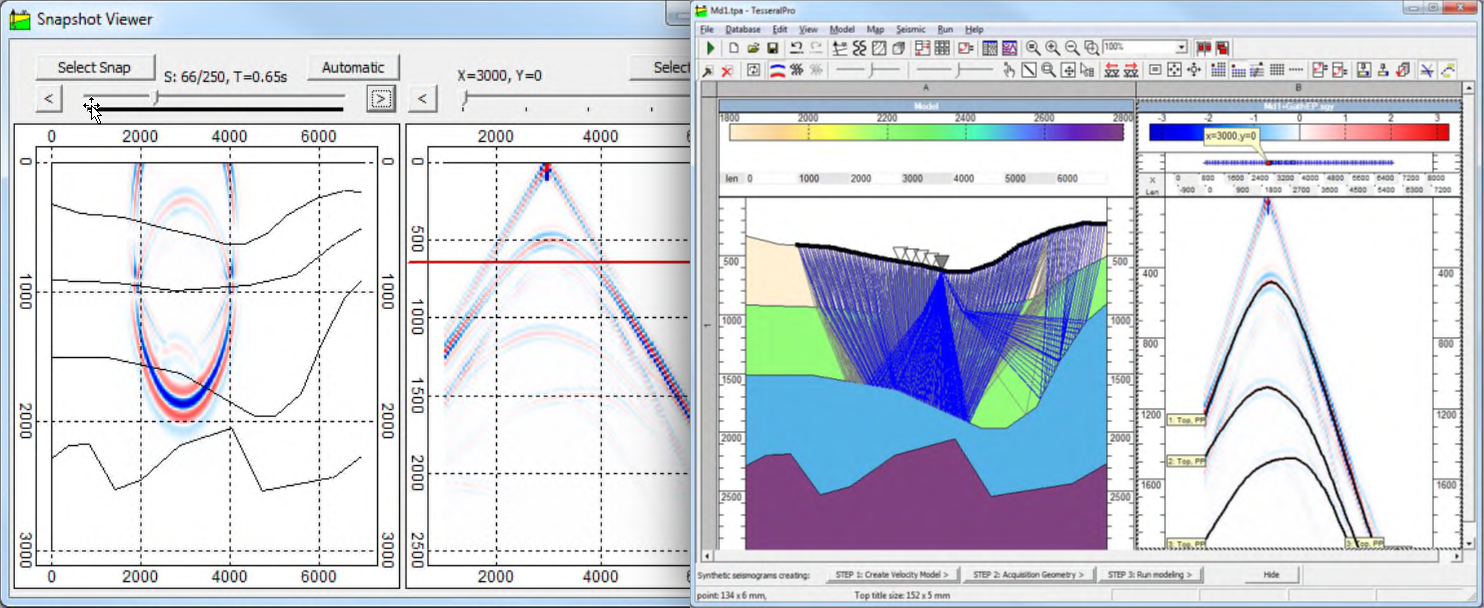The width and height of the screenshot is (1484, 608).
Task: Click the red X delete icon
Action: [x=727, y=71]
